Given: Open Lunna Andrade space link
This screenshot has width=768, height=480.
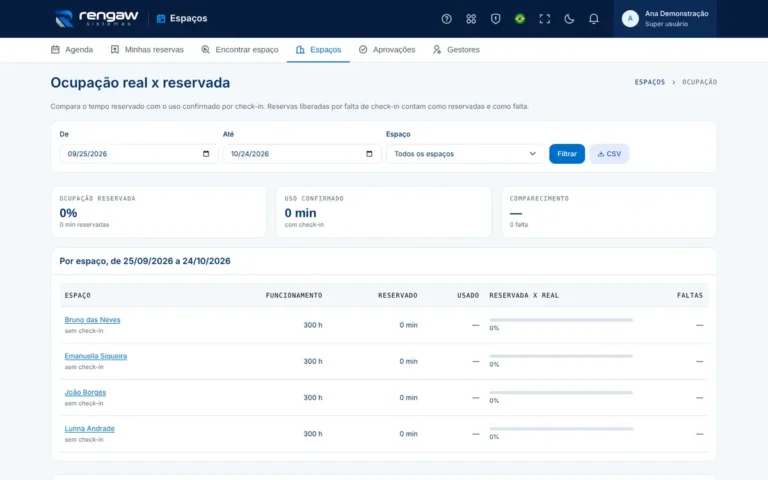Looking at the screenshot, I should click(89, 429).
